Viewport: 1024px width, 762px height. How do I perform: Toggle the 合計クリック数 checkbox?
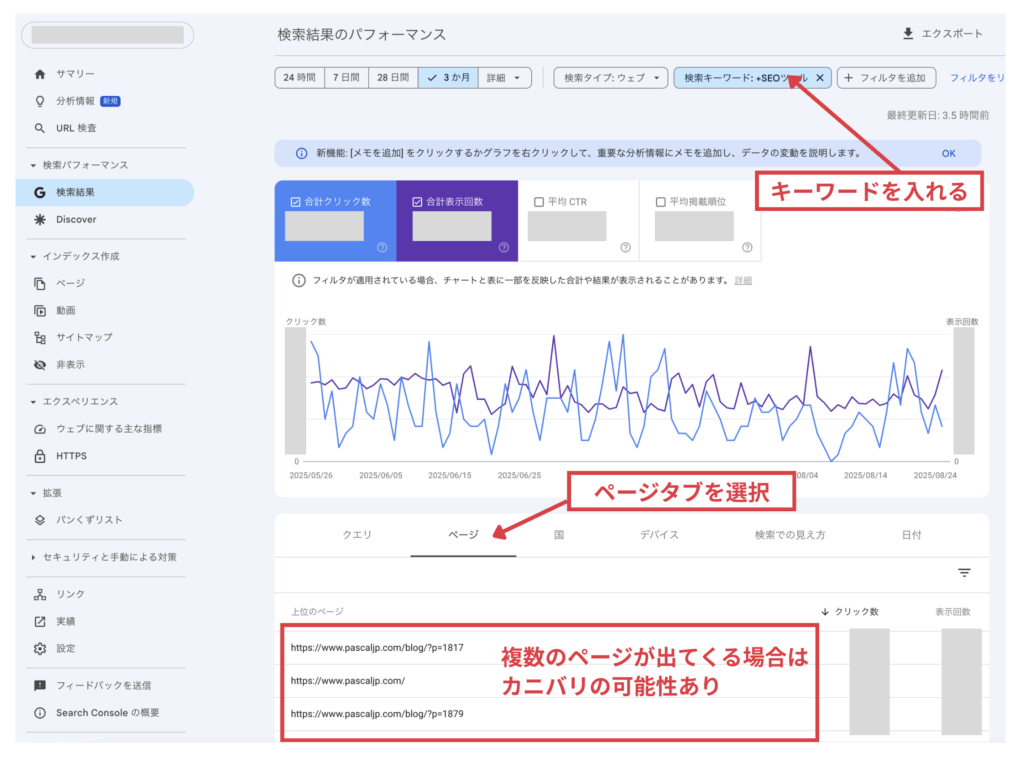tap(295, 202)
